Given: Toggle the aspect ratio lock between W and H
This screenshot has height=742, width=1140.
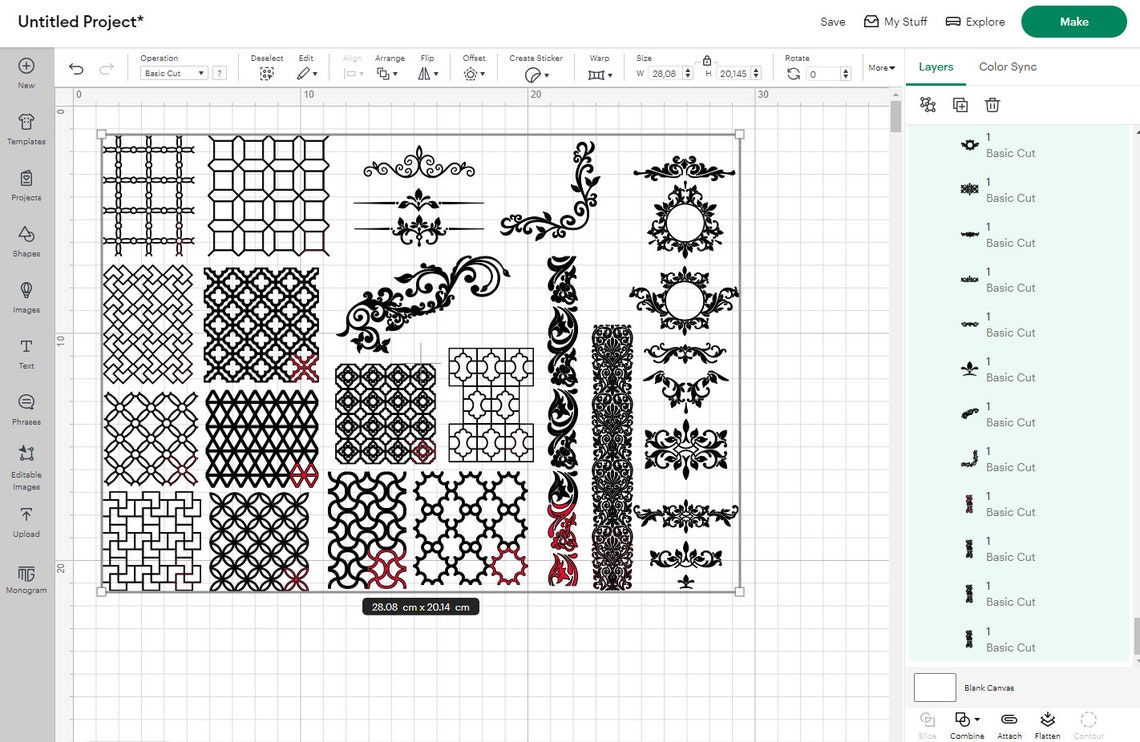Looking at the screenshot, I should coord(708,61).
